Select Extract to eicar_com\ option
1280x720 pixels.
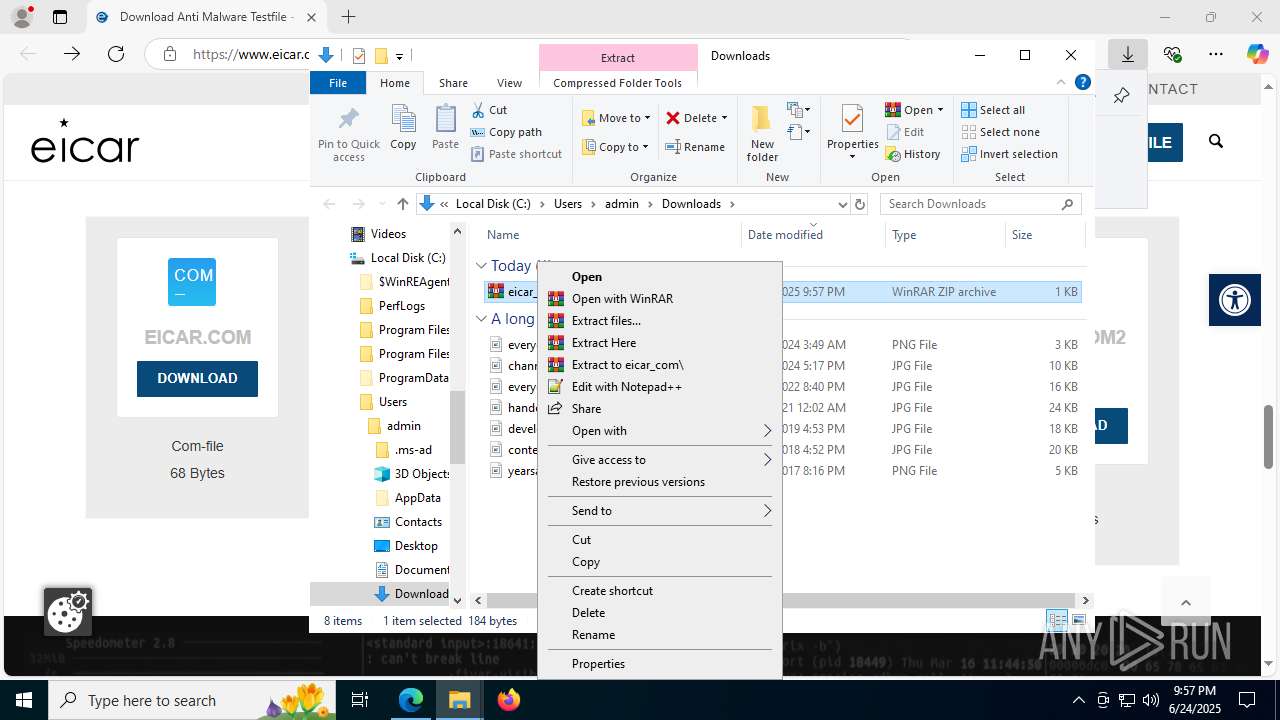[x=660, y=365]
